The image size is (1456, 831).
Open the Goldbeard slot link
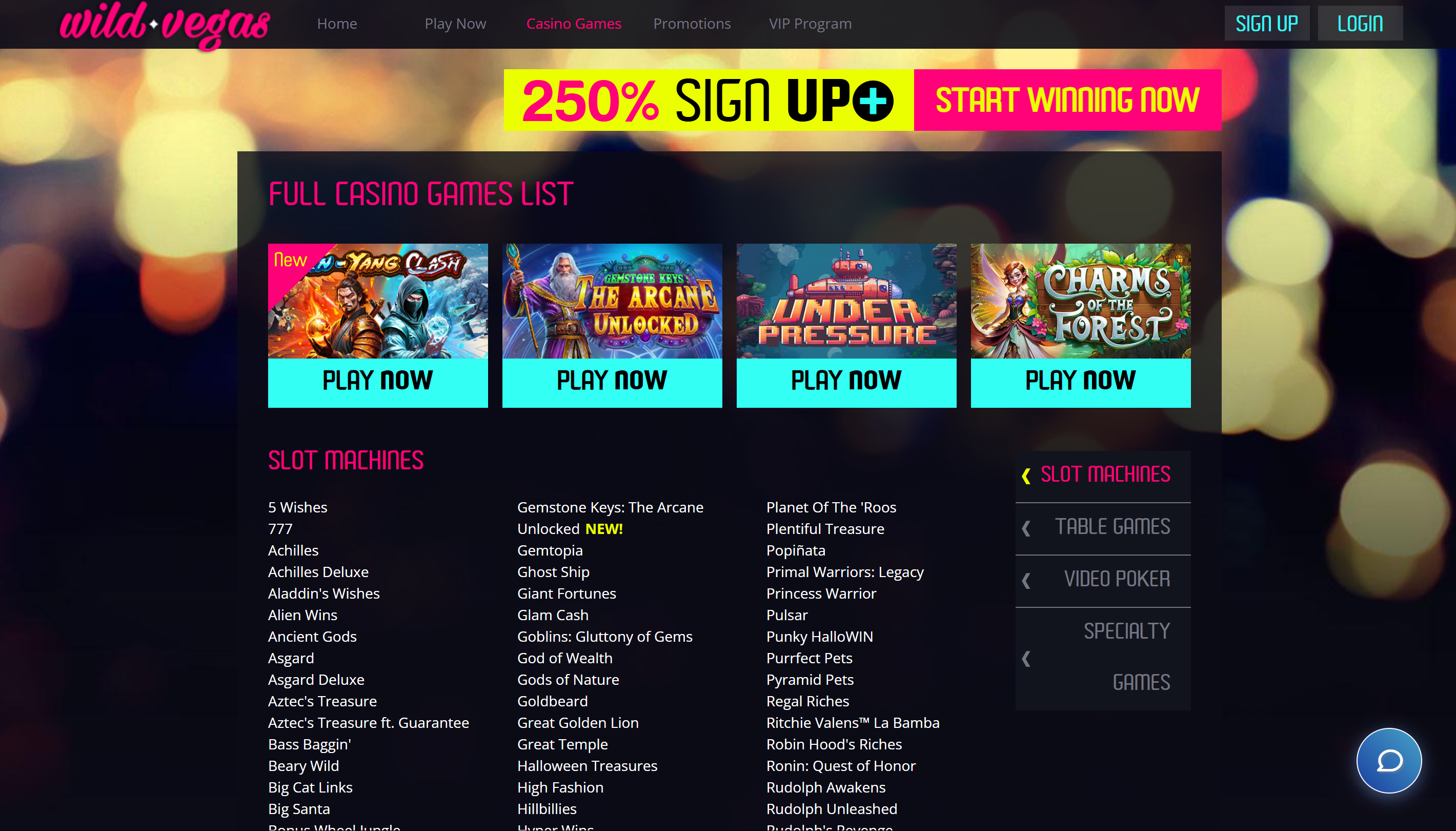pyautogui.click(x=552, y=701)
